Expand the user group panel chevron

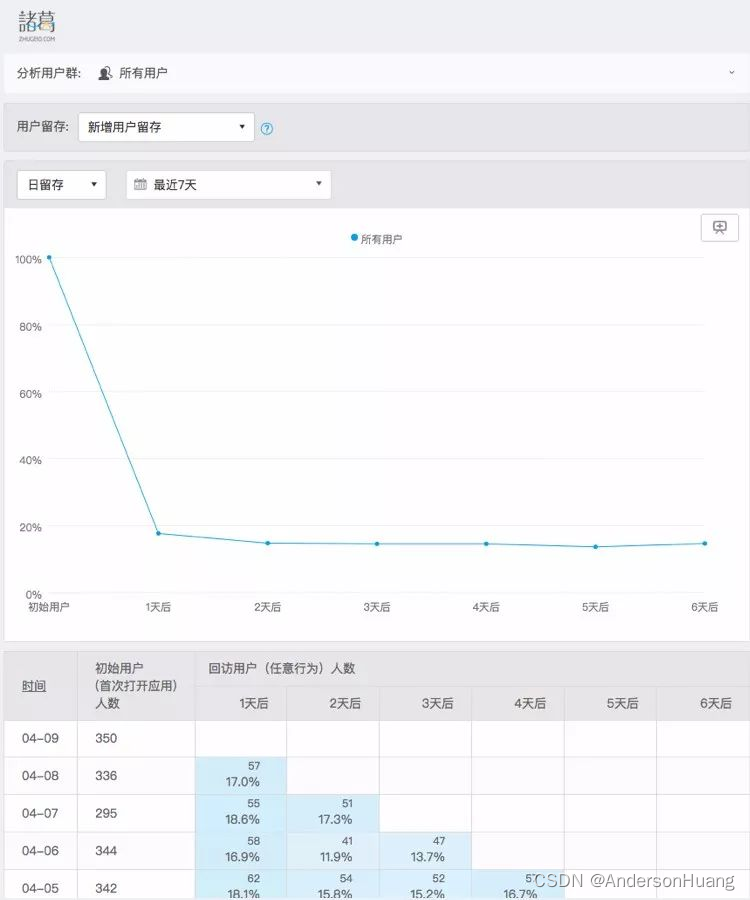(x=732, y=72)
